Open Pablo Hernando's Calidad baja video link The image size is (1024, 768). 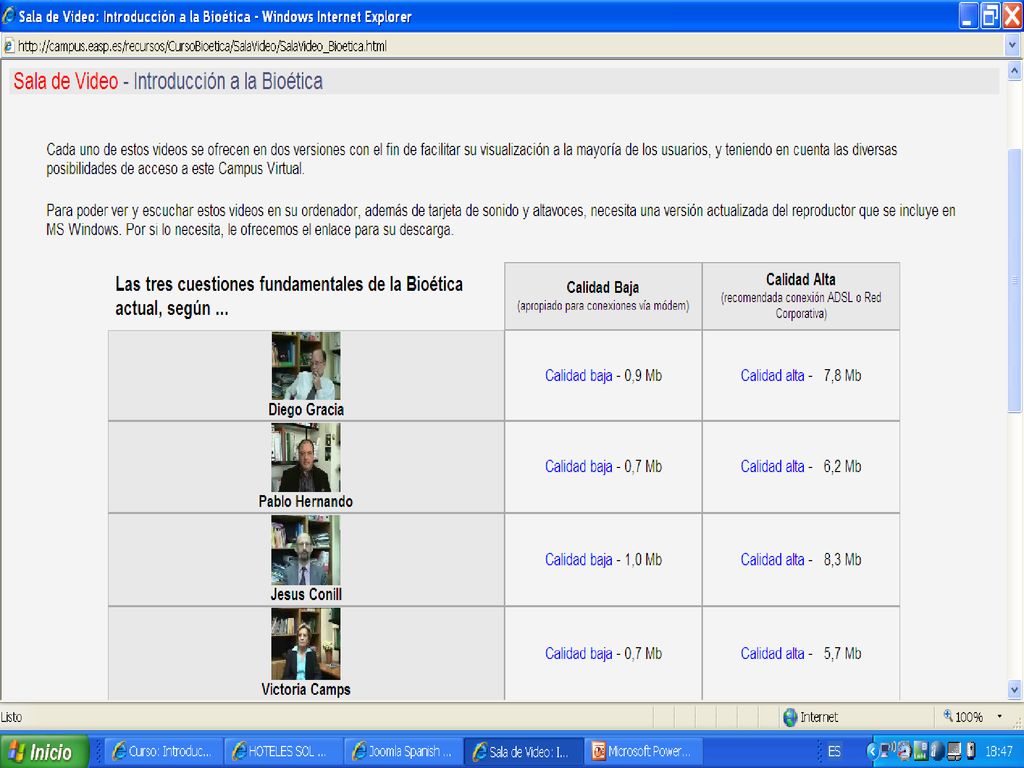pyautogui.click(x=579, y=466)
